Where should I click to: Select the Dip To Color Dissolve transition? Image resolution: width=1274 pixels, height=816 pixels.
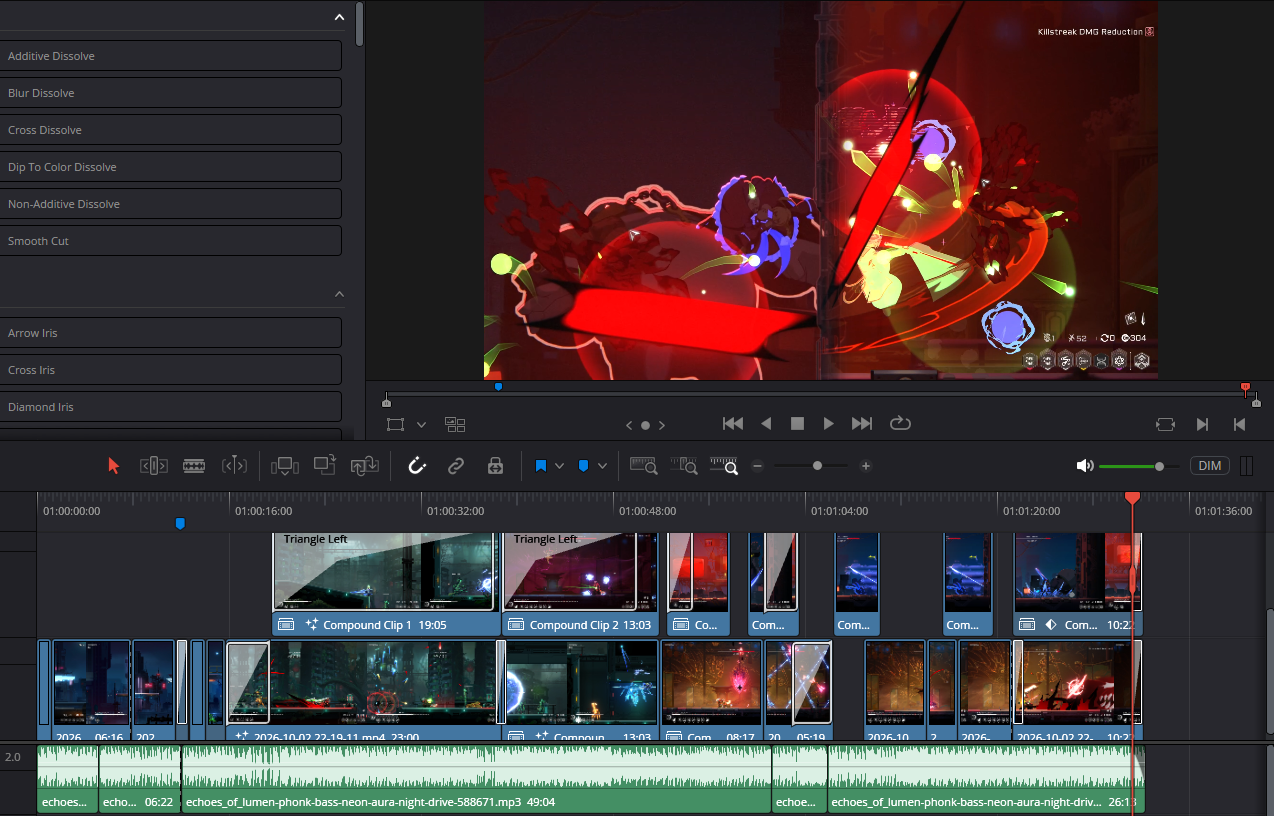point(171,167)
